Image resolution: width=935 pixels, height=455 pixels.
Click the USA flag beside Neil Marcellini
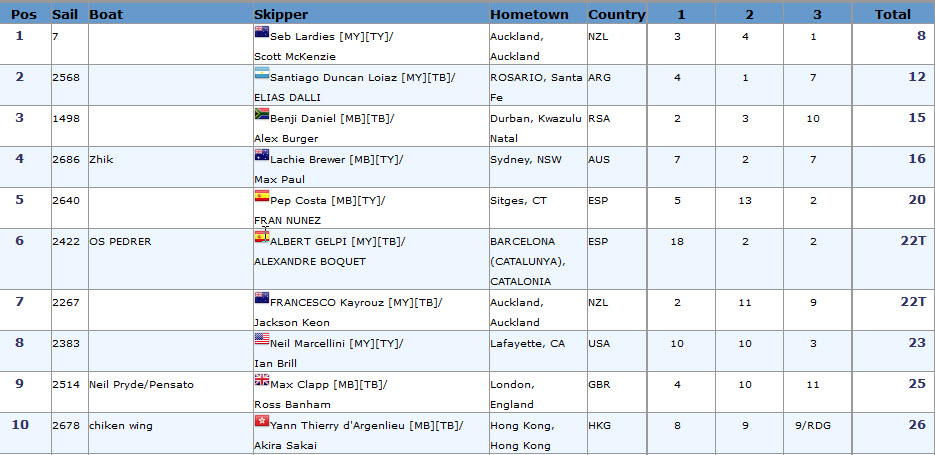(262, 339)
